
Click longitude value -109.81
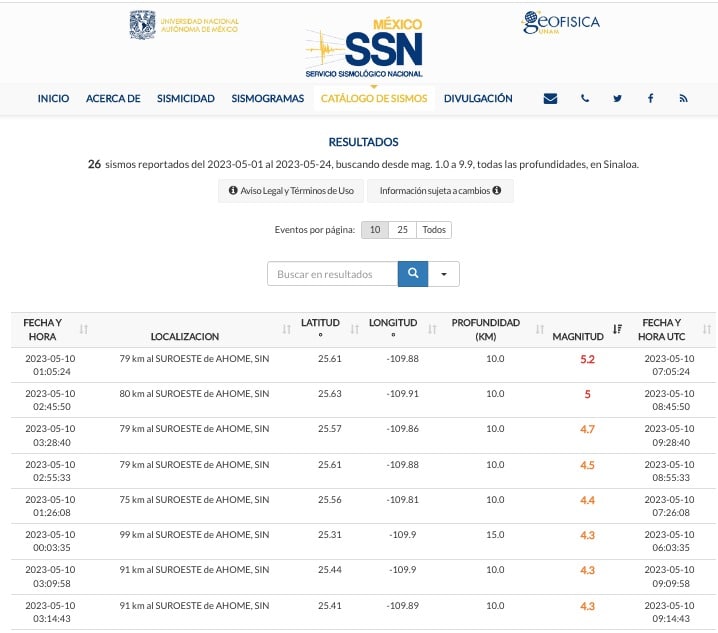coord(403,499)
